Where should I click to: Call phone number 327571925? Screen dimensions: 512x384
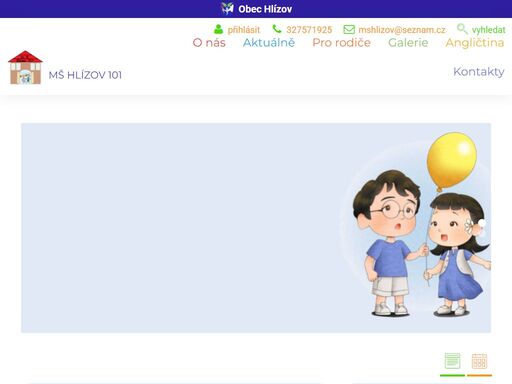pyautogui.click(x=309, y=30)
